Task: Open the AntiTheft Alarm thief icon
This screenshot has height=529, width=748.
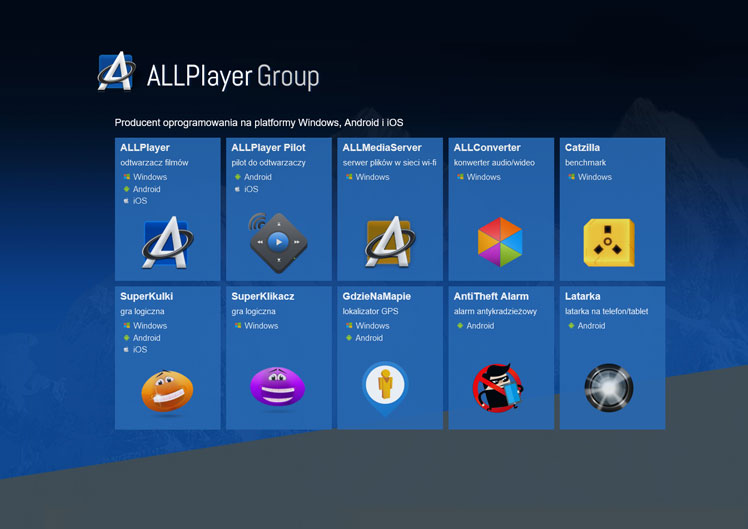Action: [499, 388]
